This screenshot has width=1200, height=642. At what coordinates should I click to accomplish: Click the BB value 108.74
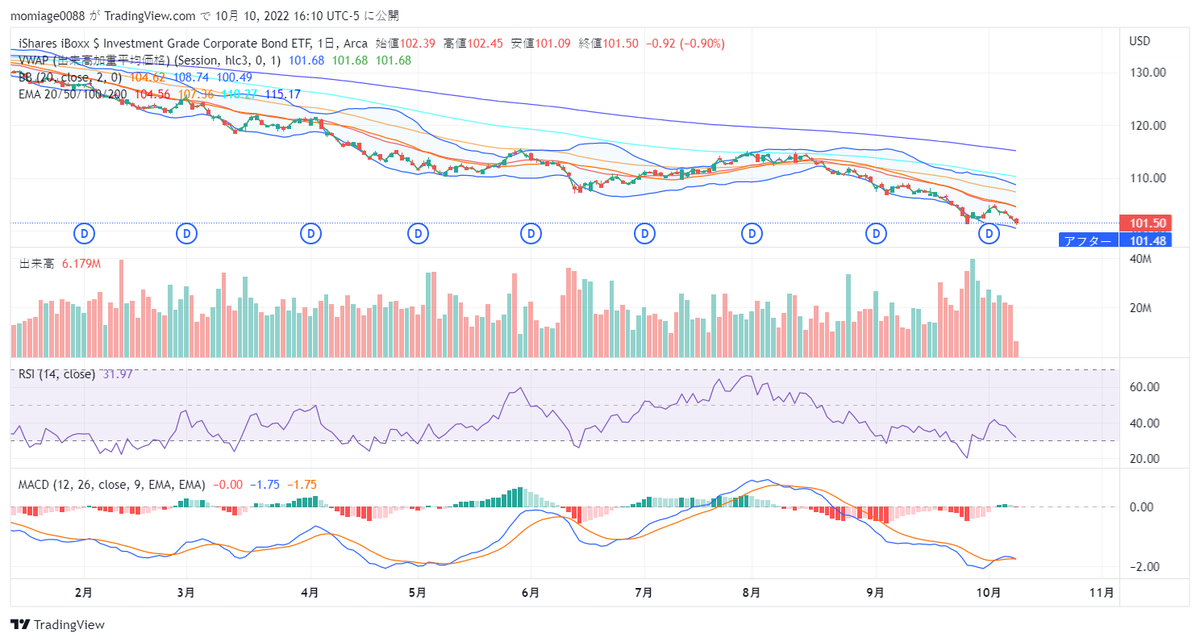(x=191, y=77)
